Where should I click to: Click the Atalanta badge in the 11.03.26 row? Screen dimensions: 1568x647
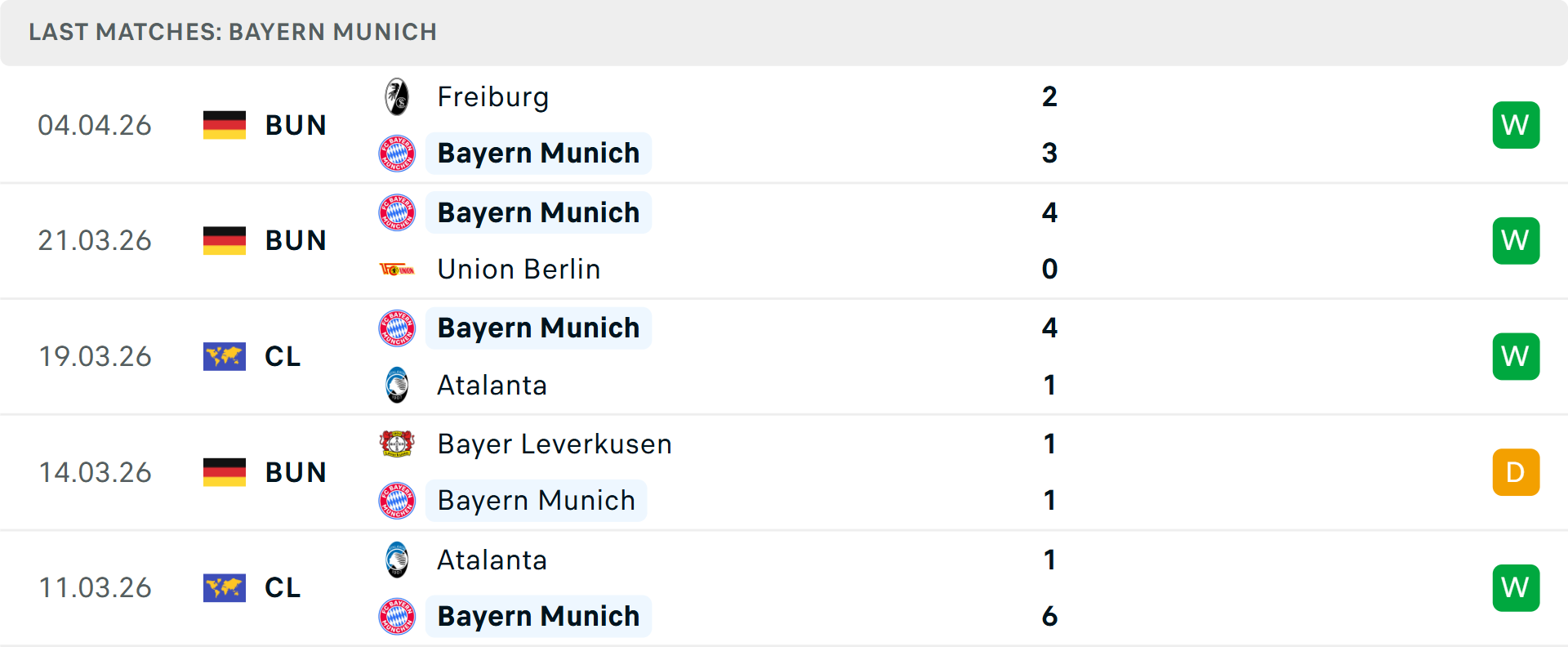tap(397, 560)
